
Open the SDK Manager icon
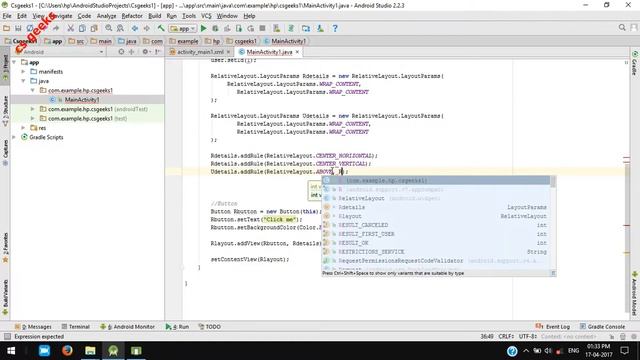(x=320, y=28)
